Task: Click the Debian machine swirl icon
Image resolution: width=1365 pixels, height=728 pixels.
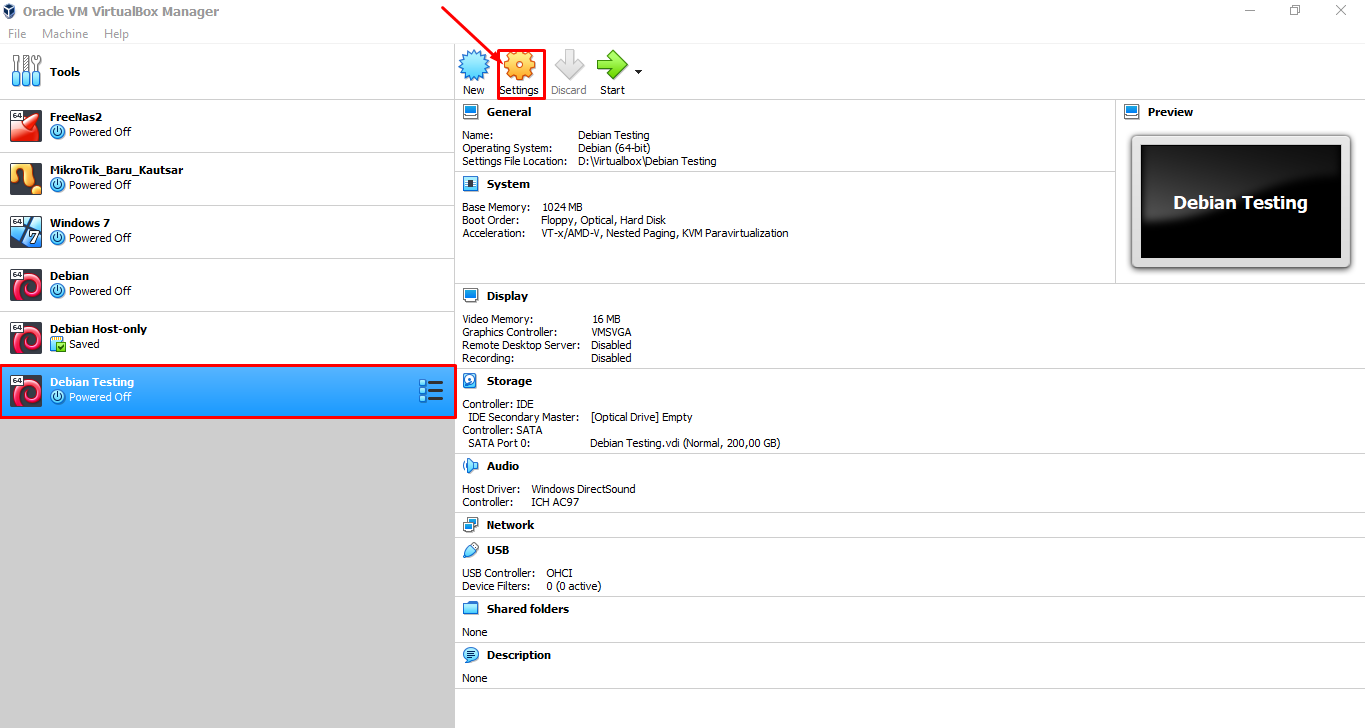Action: (x=26, y=284)
